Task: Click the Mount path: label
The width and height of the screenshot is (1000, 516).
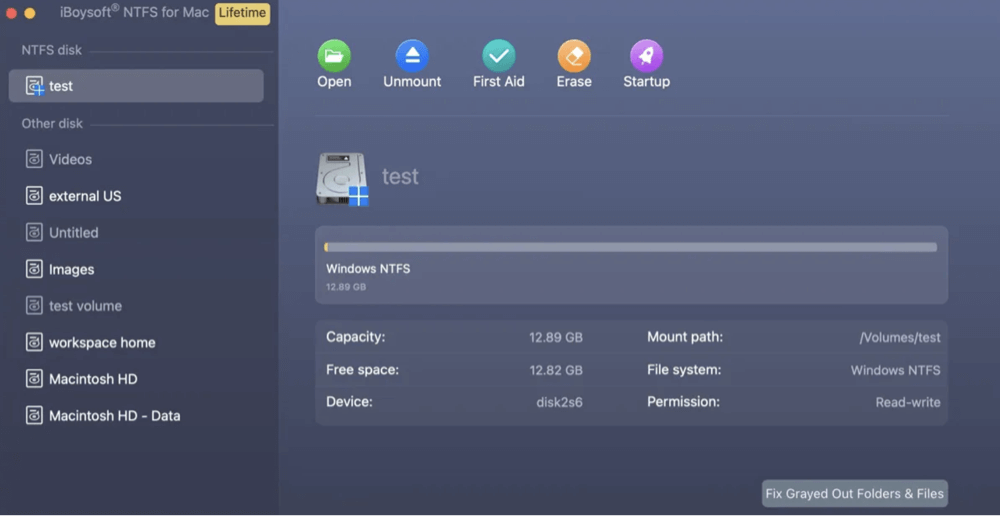Action: [685, 337]
